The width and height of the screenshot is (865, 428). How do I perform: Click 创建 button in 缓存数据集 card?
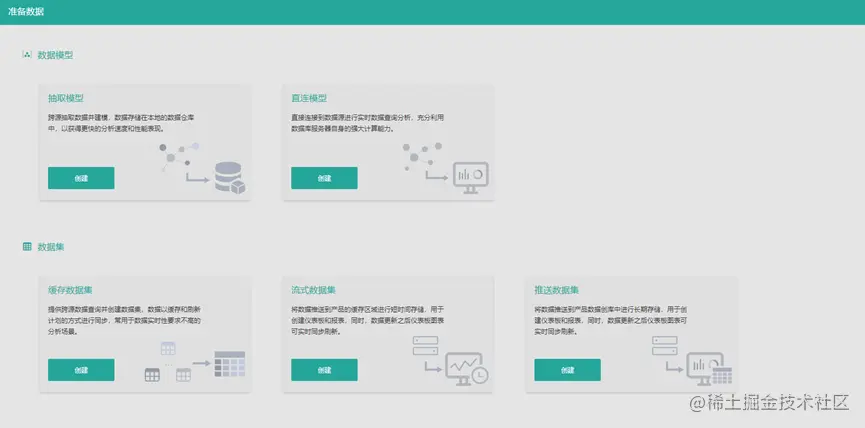[81, 370]
